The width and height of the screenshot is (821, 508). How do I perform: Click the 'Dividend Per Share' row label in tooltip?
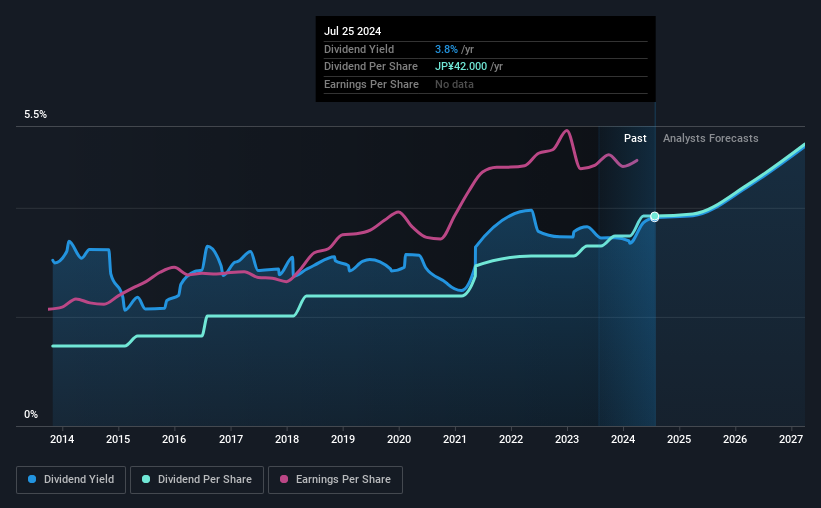tap(371, 67)
